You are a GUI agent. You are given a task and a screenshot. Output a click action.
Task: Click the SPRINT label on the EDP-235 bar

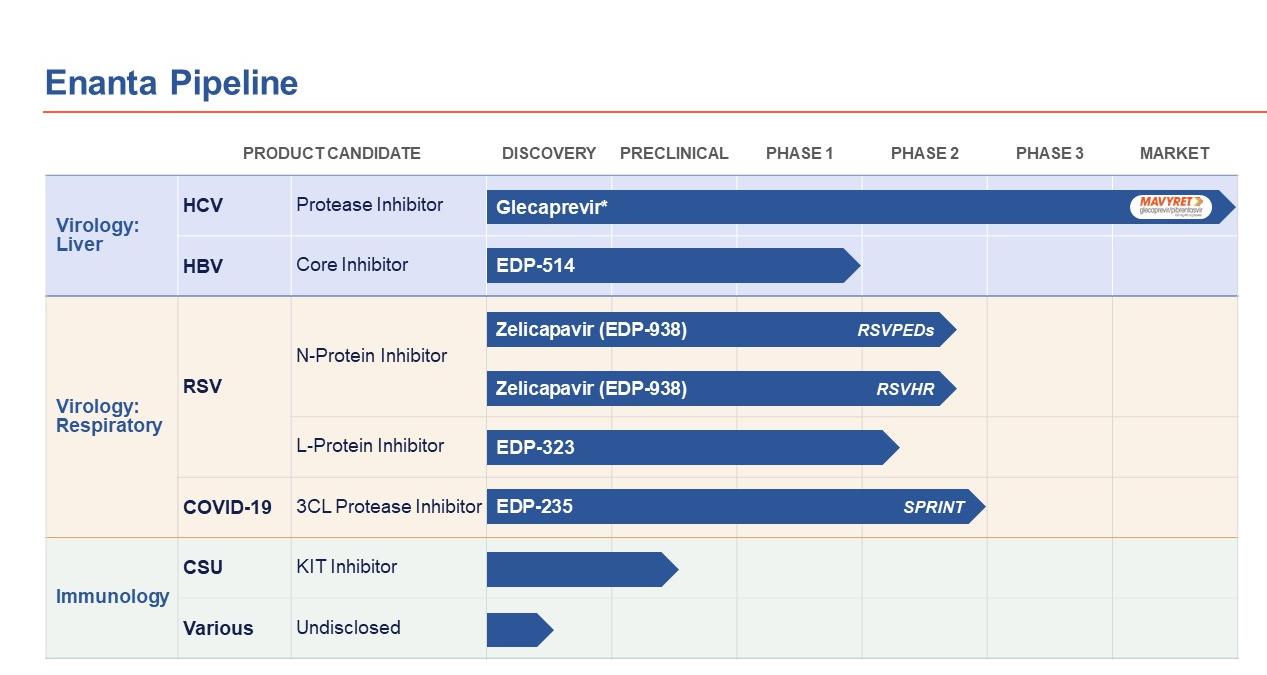pyautogui.click(x=934, y=507)
